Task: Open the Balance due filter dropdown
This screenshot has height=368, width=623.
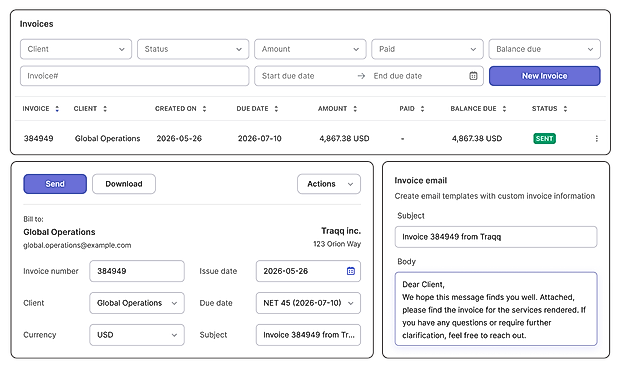Action: click(x=545, y=49)
